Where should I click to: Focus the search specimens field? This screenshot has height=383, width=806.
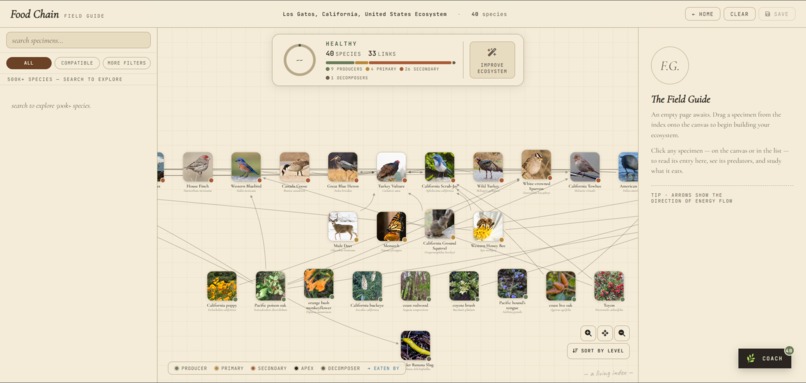[79, 40]
